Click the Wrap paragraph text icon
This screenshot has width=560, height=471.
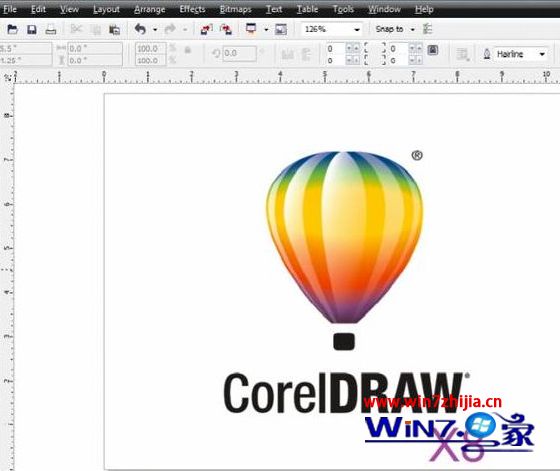point(463,55)
